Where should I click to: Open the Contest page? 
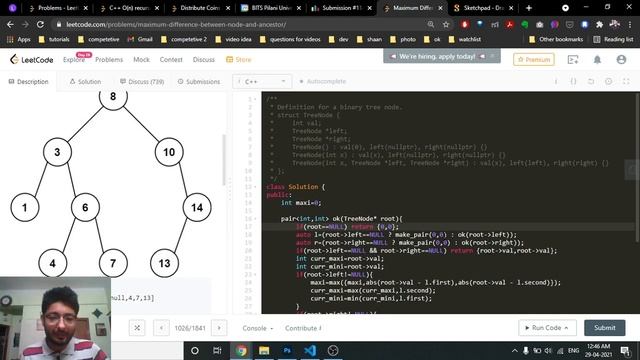click(x=171, y=60)
